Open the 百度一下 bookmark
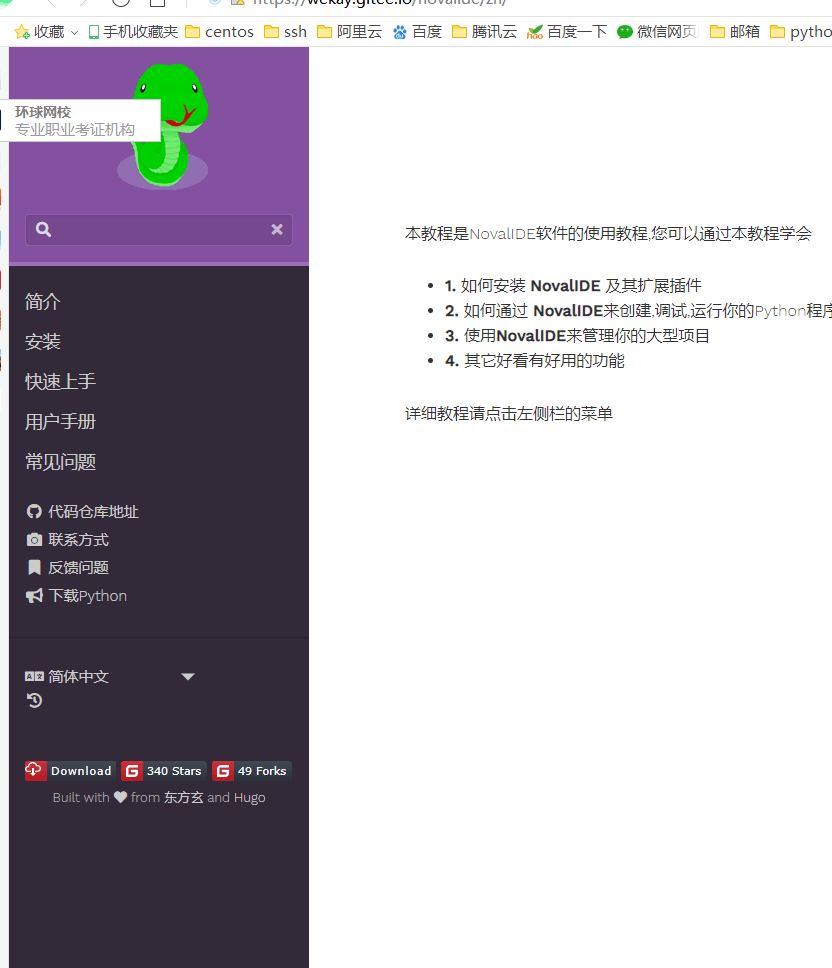The height and width of the screenshot is (968, 832). click(x=567, y=31)
